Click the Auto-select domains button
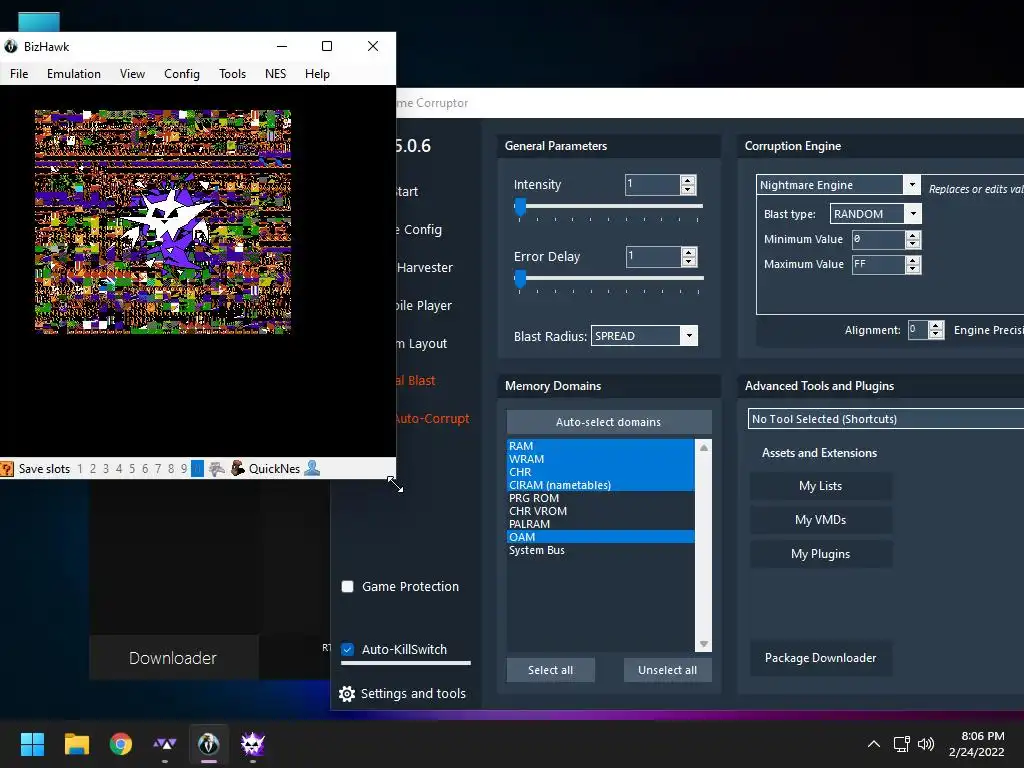 click(609, 422)
